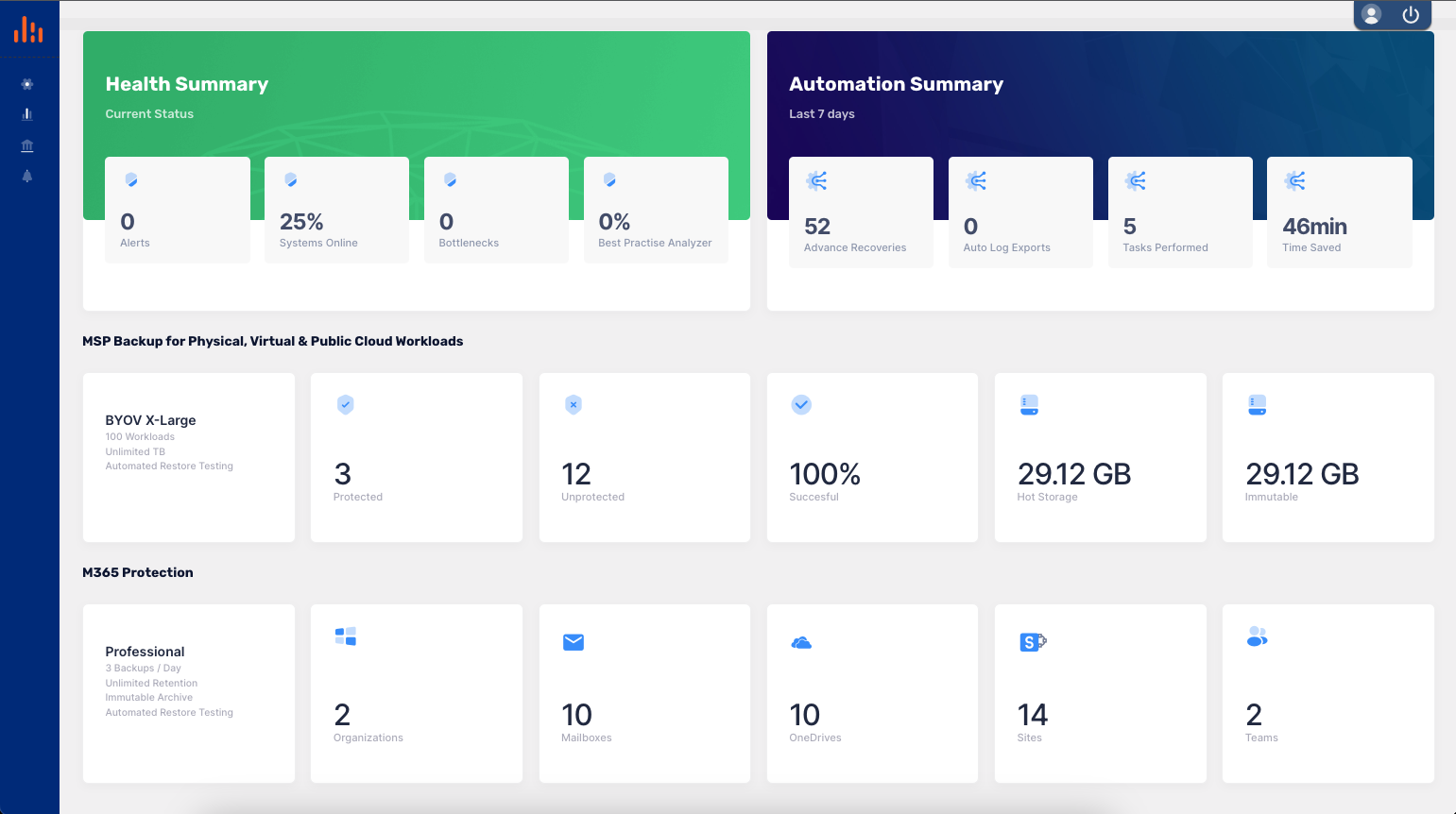Click the '10' Mailboxes value
Screen dimensions: 1456x814
coord(577,714)
